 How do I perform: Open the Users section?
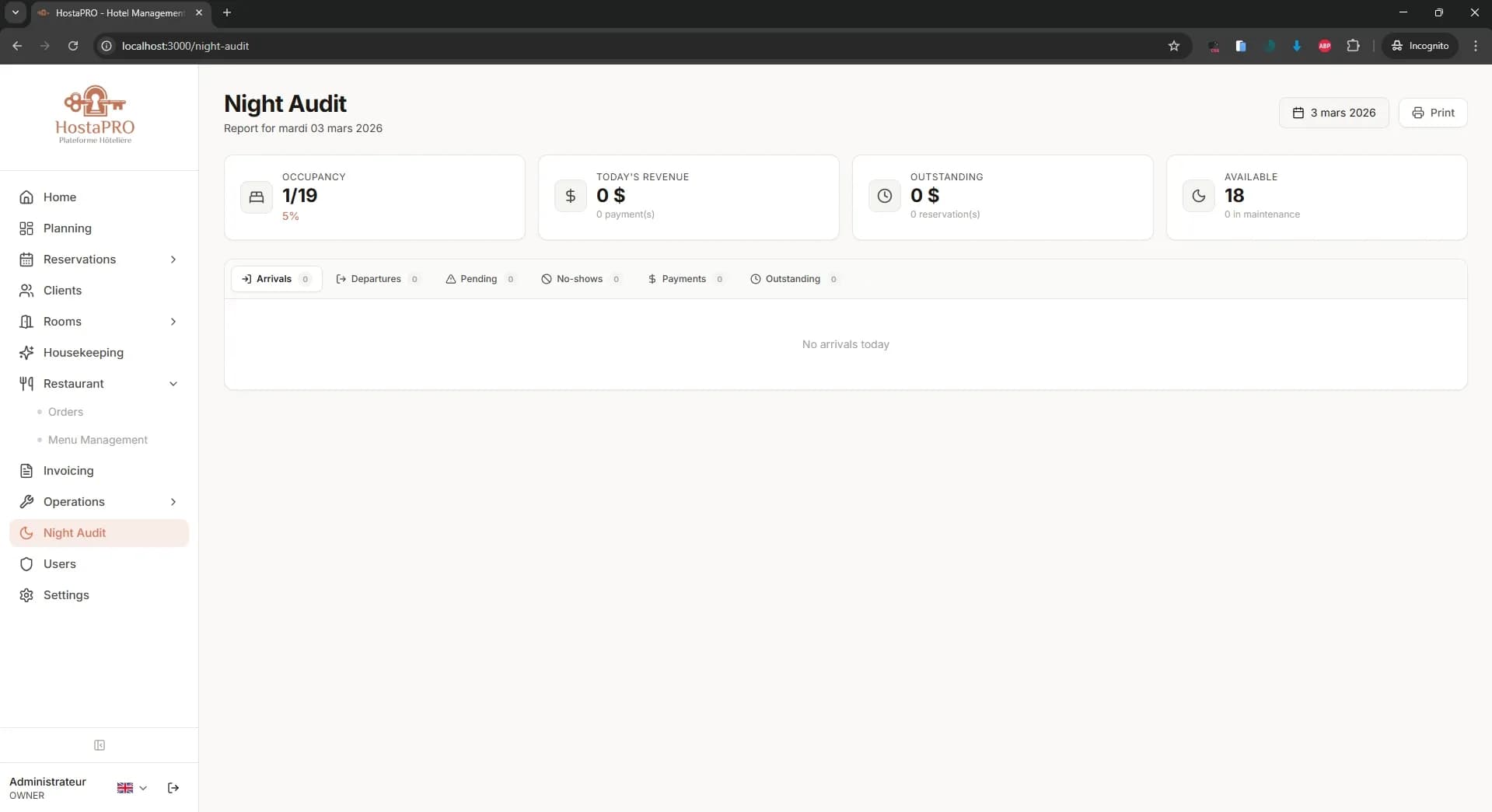pos(61,564)
